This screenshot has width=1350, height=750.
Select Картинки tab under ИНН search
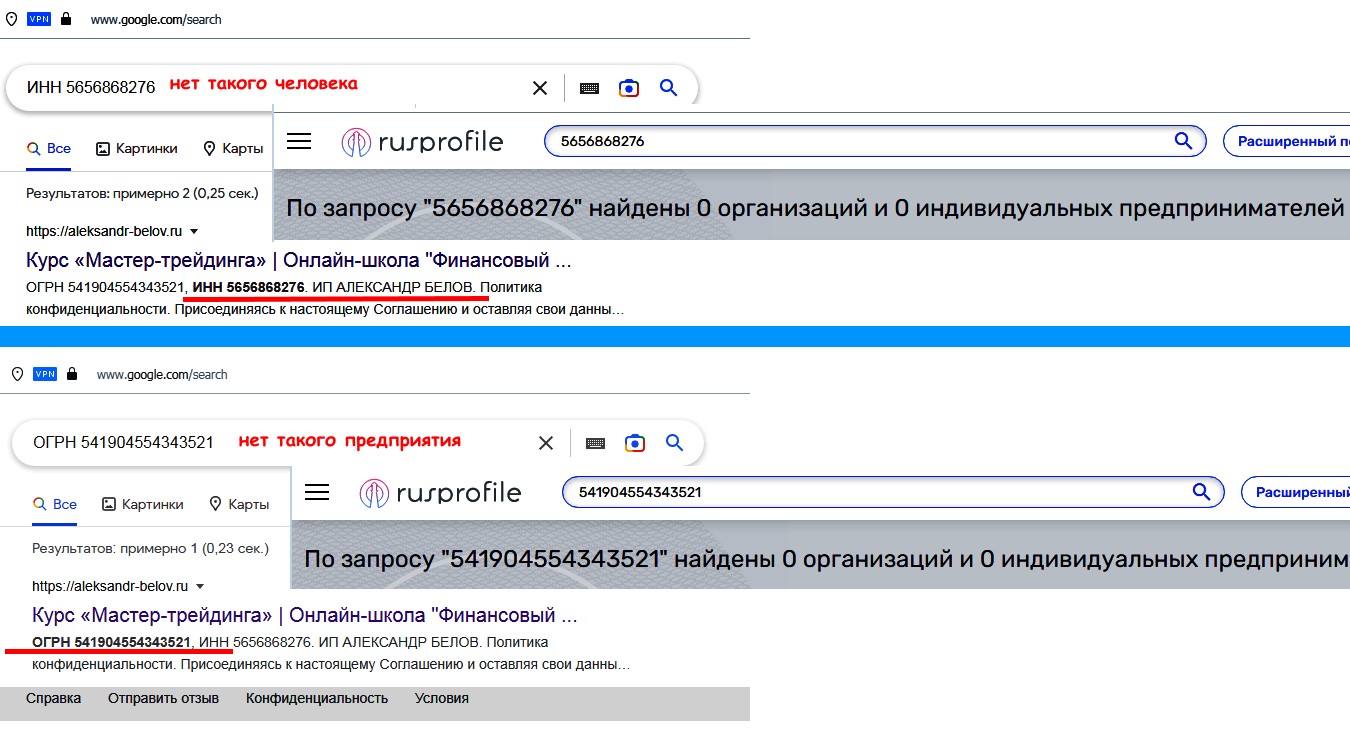point(137,148)
